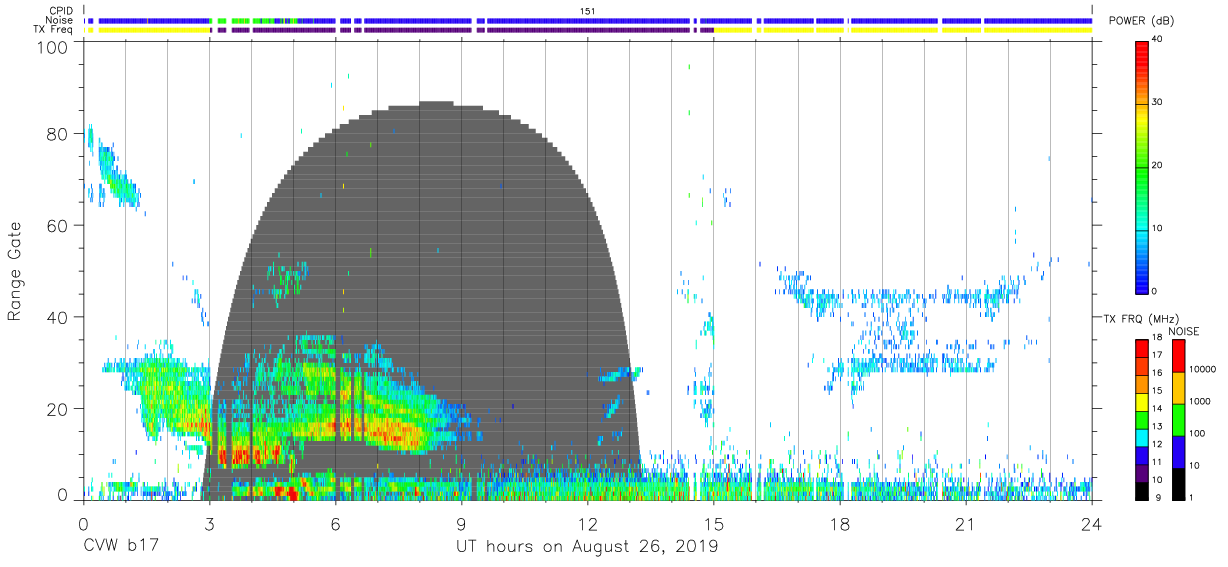Click the x-axis tick label '3'
The image size is (1228, 567).
click(x=209, y=524)
